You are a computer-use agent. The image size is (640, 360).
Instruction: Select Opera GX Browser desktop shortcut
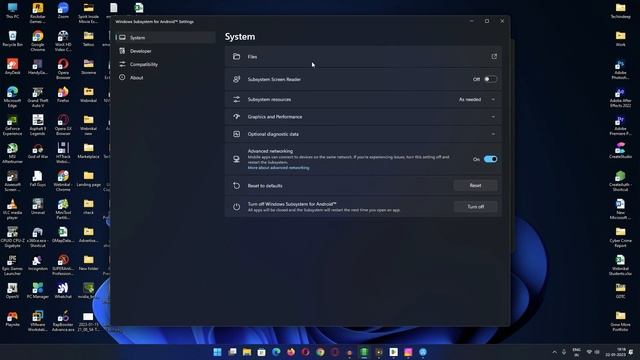[x=63, y=125]
